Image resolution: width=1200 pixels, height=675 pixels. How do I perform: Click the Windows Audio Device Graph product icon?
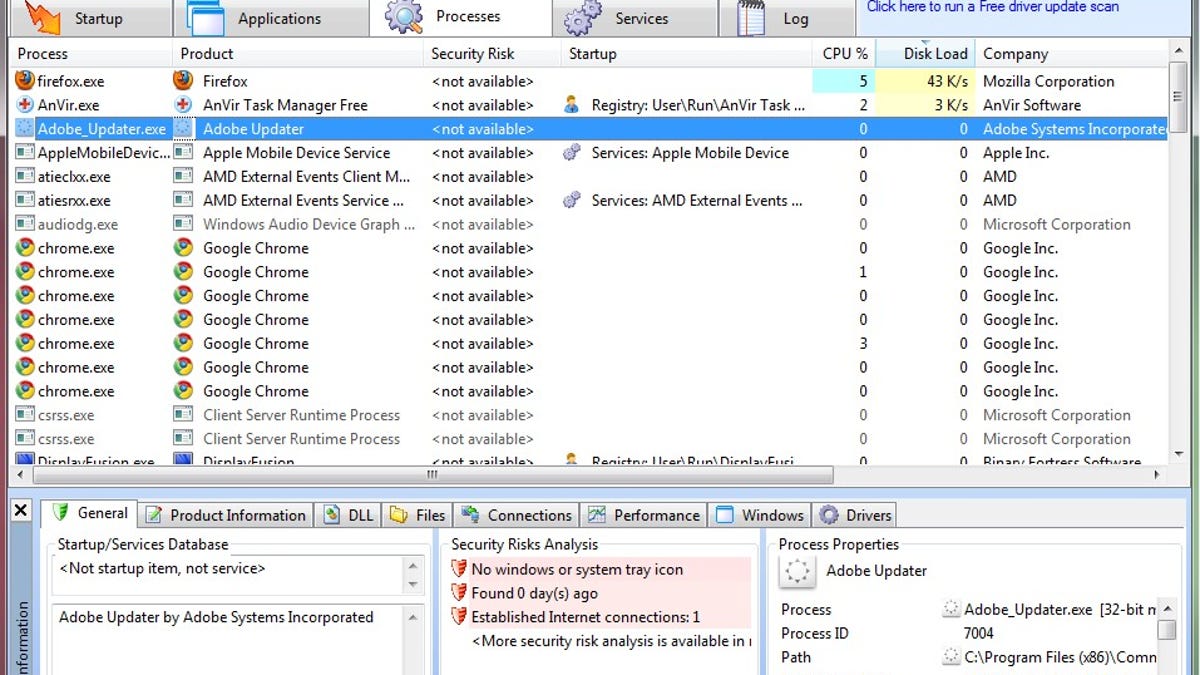[183, 225]
